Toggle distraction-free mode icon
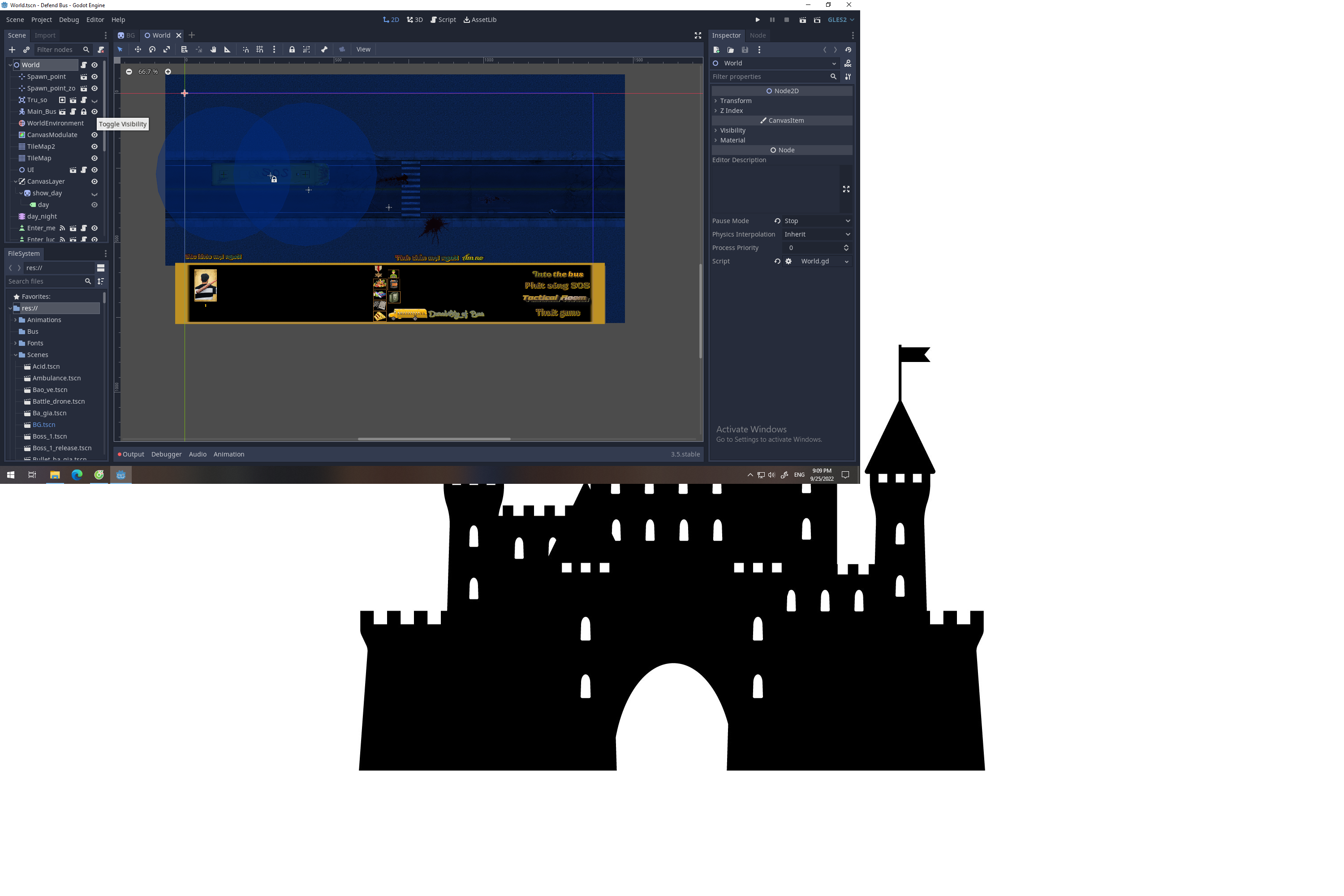 698,35
